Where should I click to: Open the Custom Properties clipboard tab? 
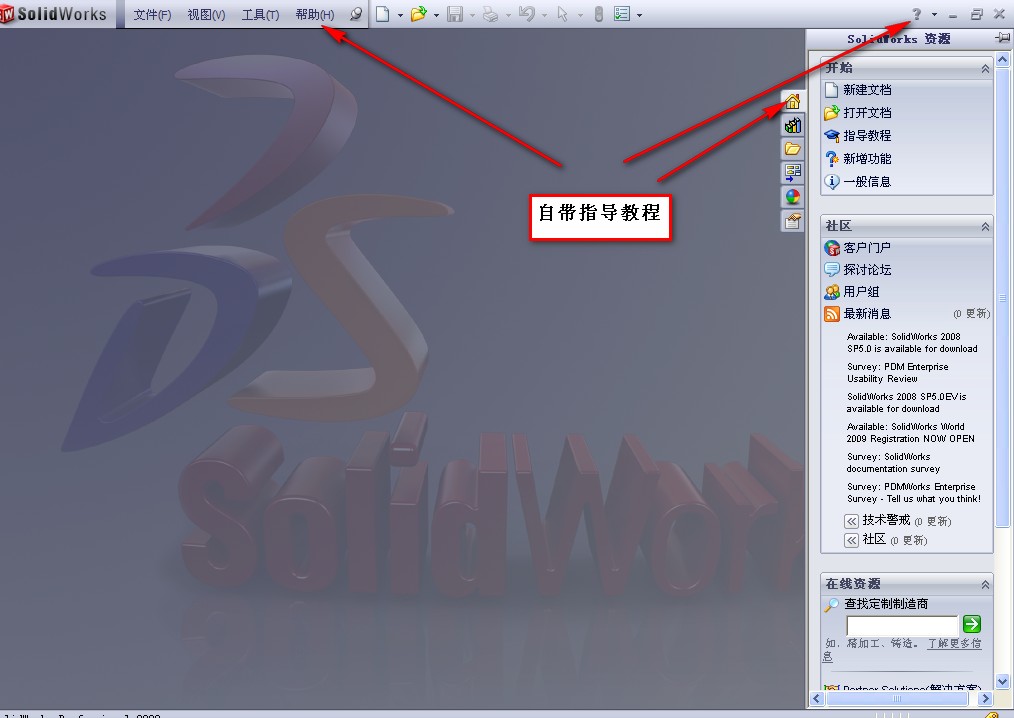point(793,221)
